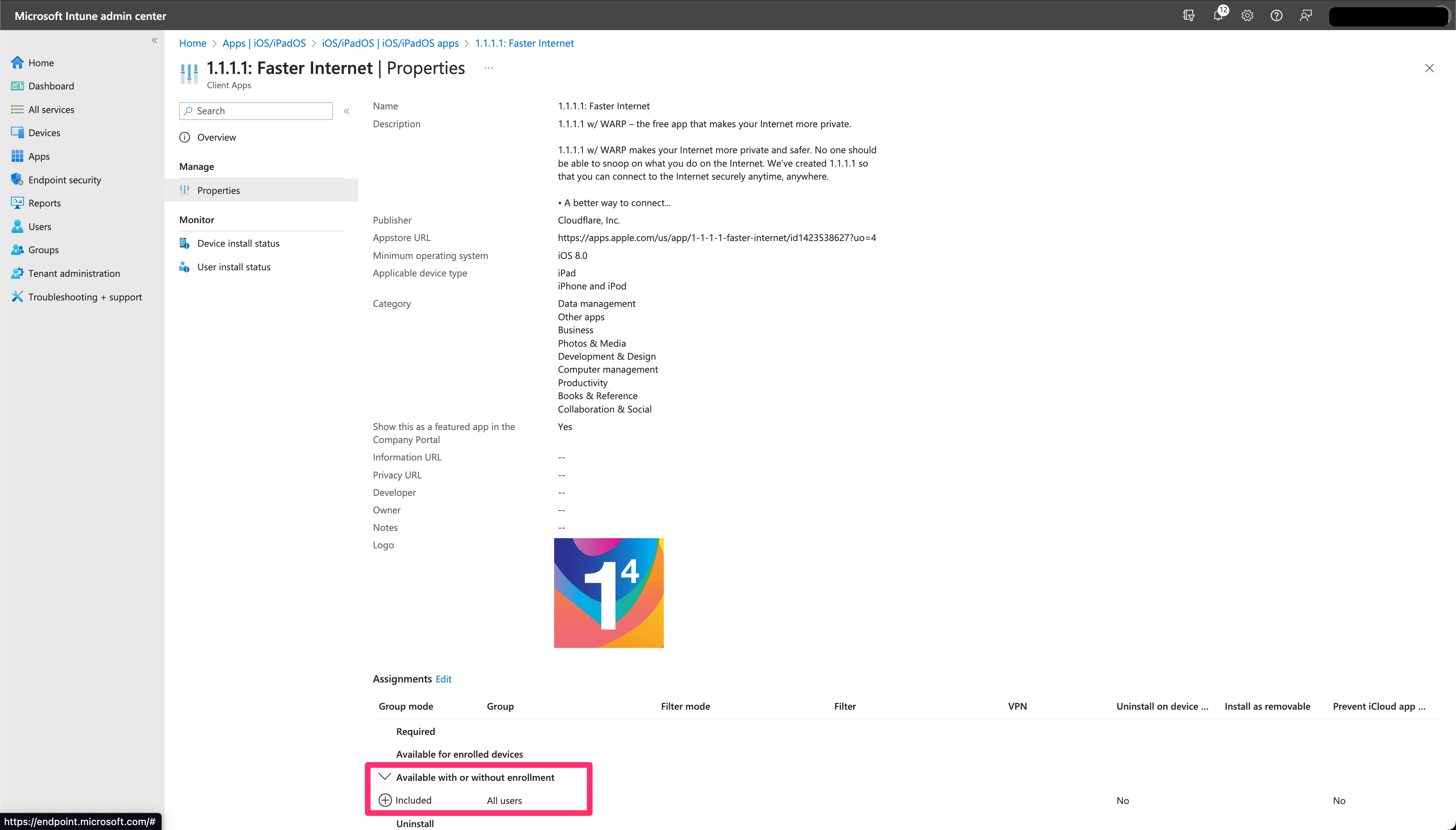This screenshot has width=1456, height=830.
Task: Open the feedback person icon
Action: pos(1306,15)
